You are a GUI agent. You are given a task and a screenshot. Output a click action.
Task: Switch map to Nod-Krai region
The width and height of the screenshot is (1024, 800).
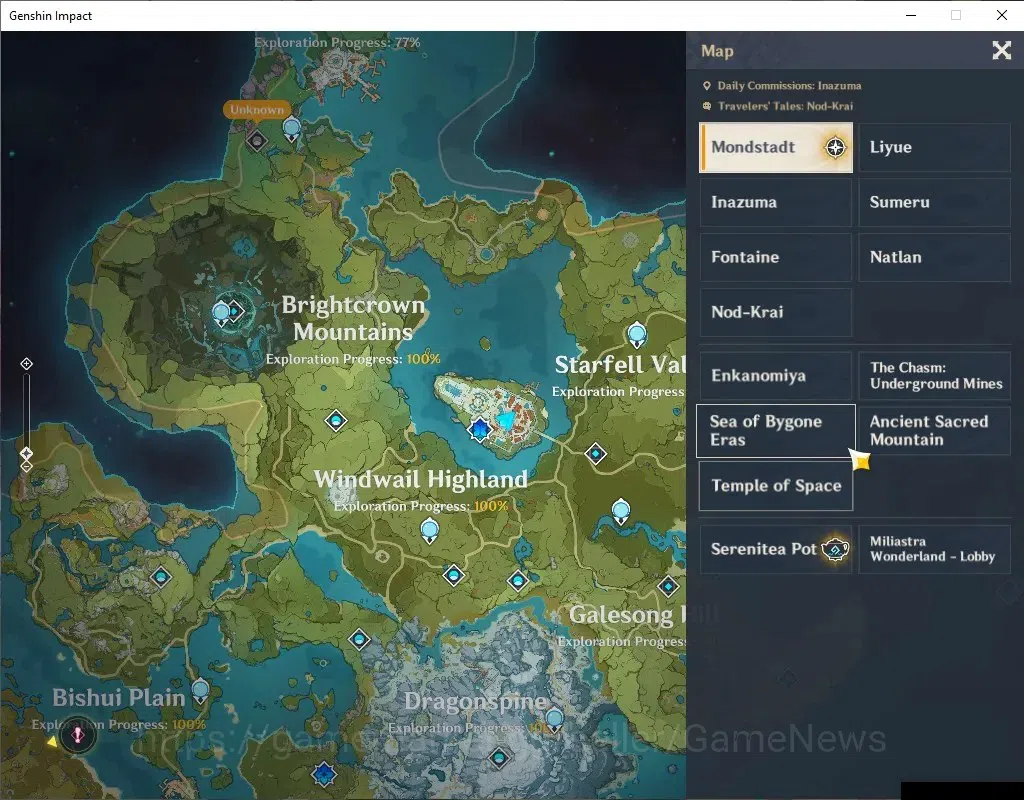776,312
